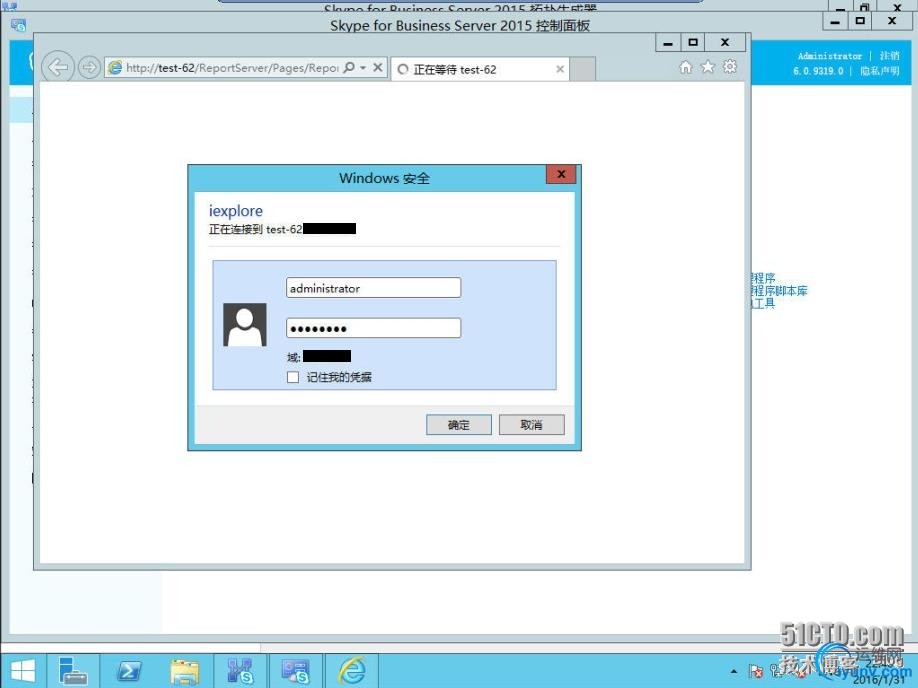Image resolution: width=918 pixels, height=688 pixels.
Task: Click the '正在连接到 test-62' text
Action: coord(256,230)
